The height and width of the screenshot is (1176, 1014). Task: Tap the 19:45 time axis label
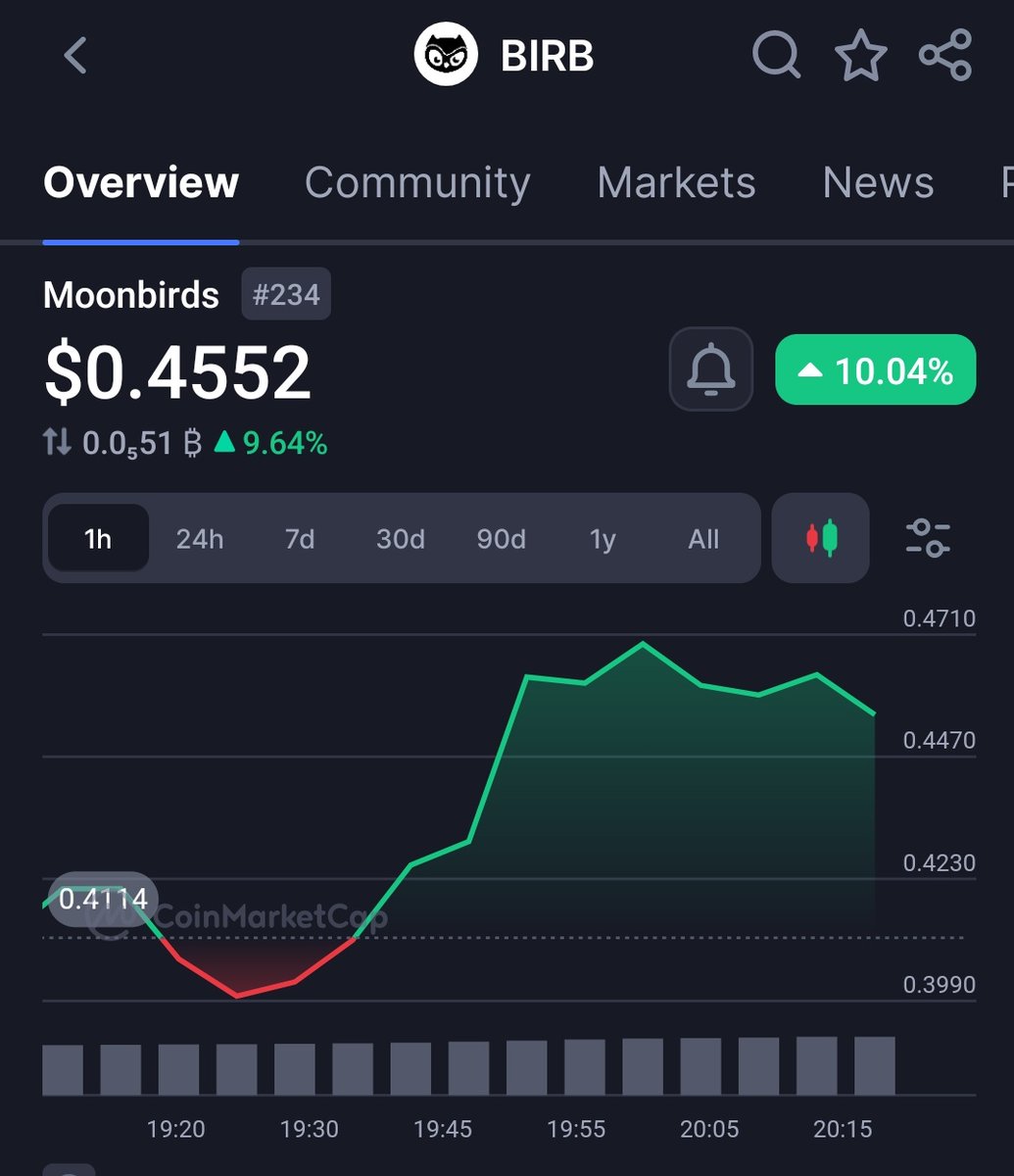tap(443, 1129)
